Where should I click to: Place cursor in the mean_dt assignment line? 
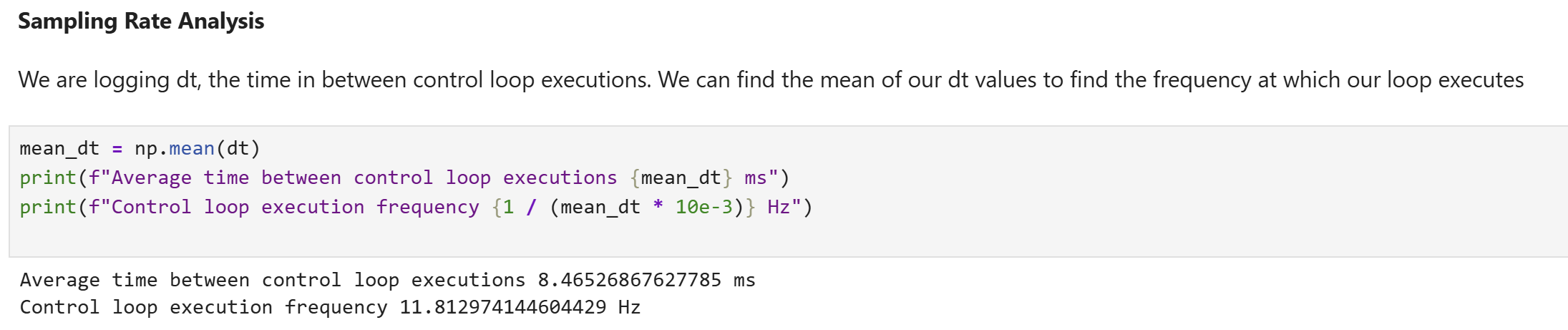[140, 148]
